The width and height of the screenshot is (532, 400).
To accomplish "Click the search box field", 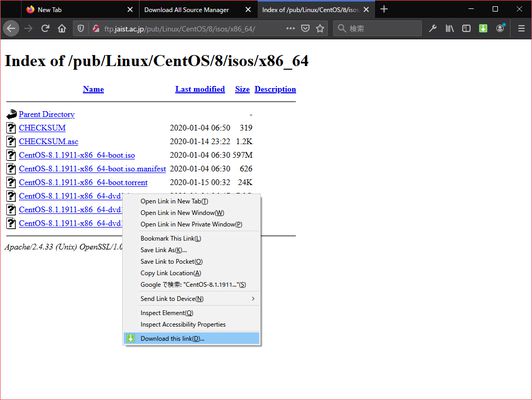I will [x=378, y=28].
